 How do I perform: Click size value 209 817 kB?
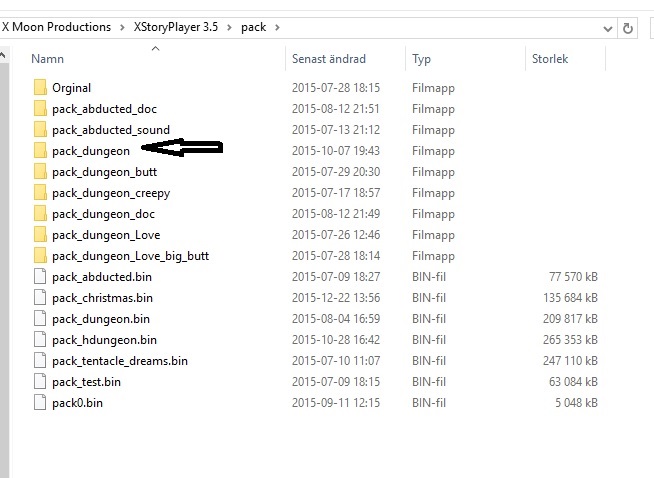[x=570, y=319]
